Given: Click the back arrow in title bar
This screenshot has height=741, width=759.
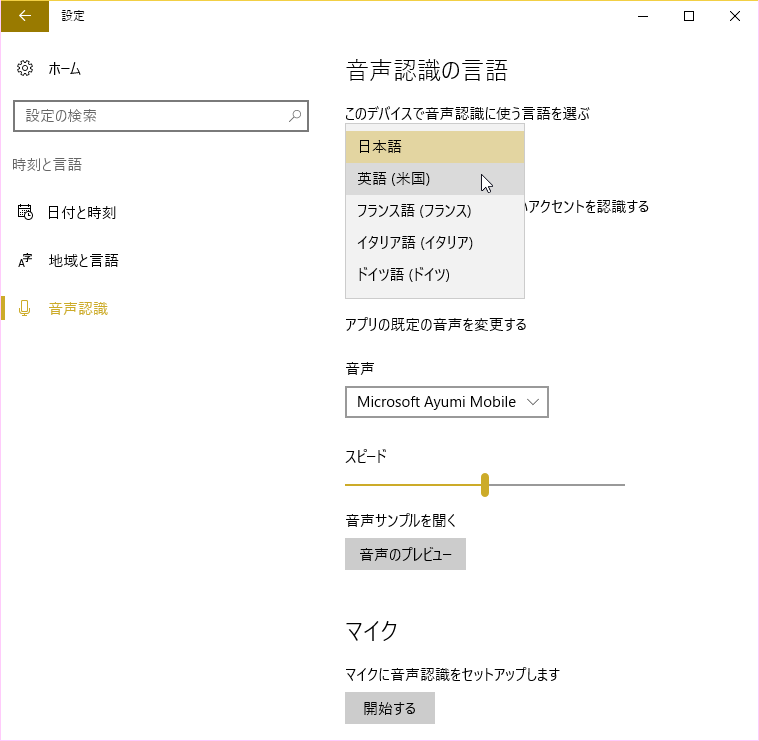Looking at the screenshot, I should [25, 16].
